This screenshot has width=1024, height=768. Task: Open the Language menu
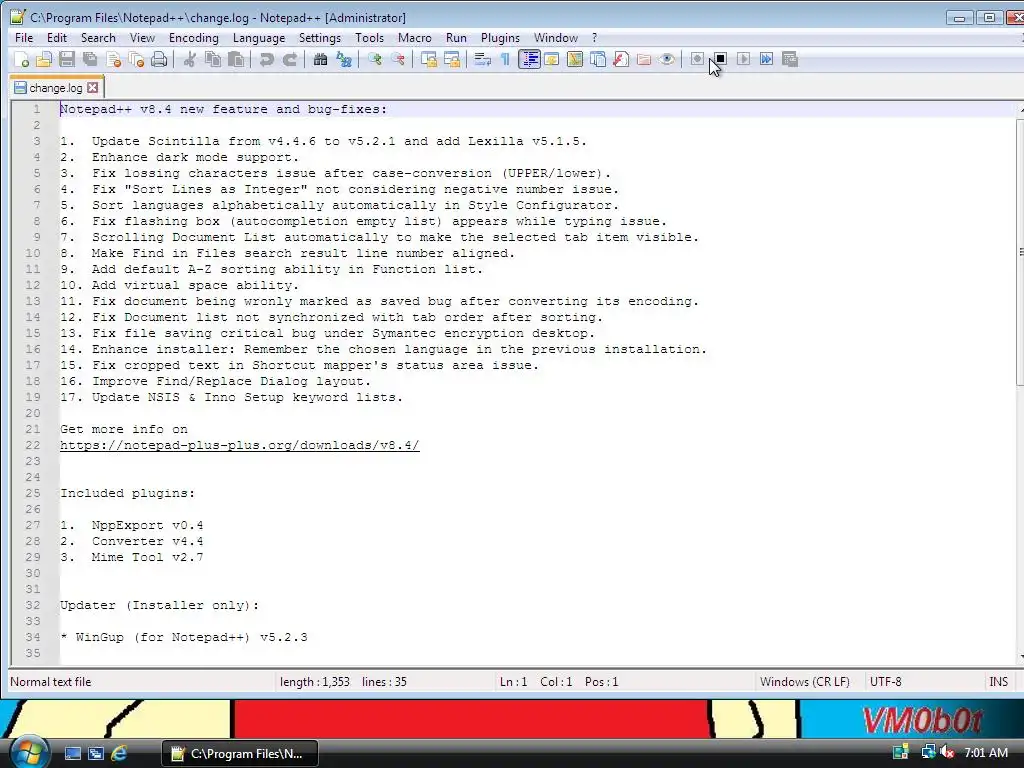[x=259, y=38]
